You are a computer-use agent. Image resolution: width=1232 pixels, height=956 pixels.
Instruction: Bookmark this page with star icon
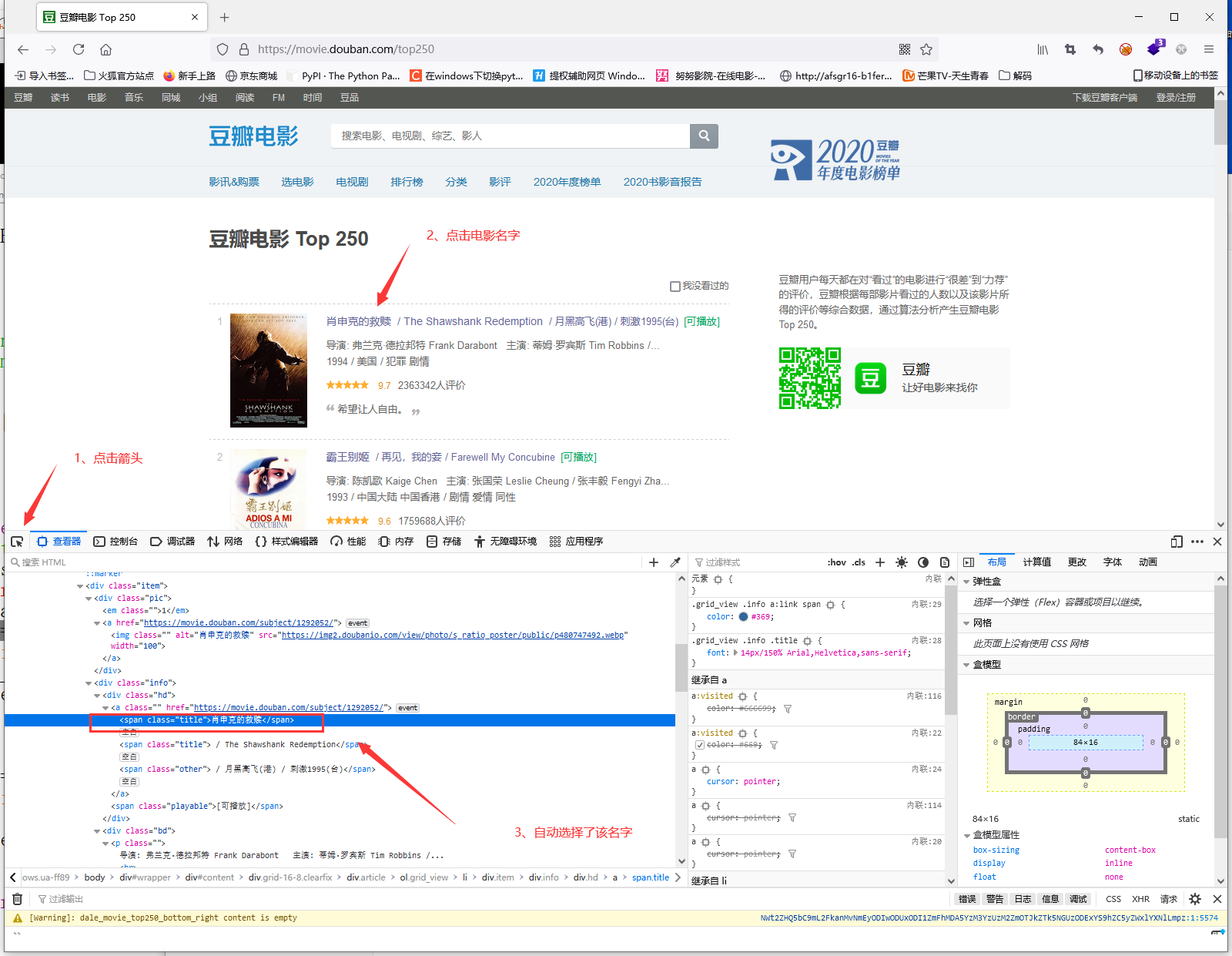pos(926,49)
